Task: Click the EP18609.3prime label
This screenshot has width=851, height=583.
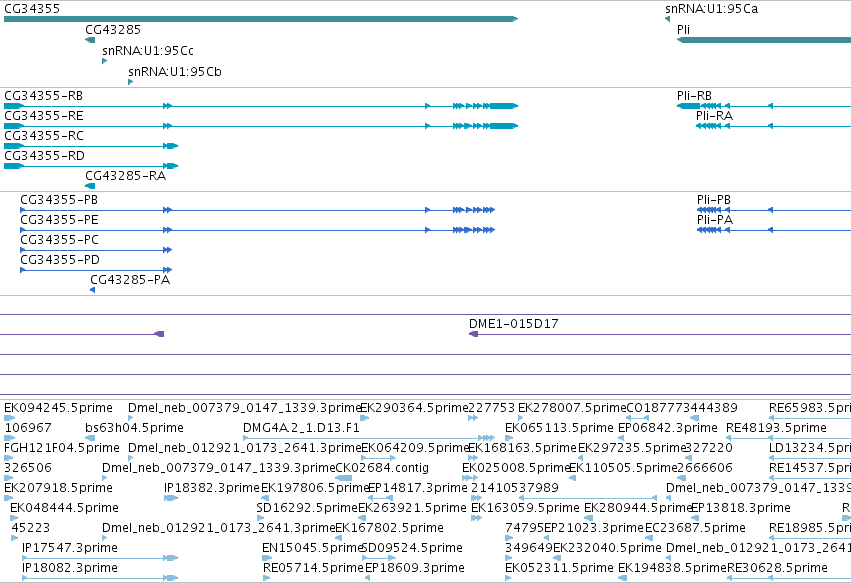Action: [415, 568]
